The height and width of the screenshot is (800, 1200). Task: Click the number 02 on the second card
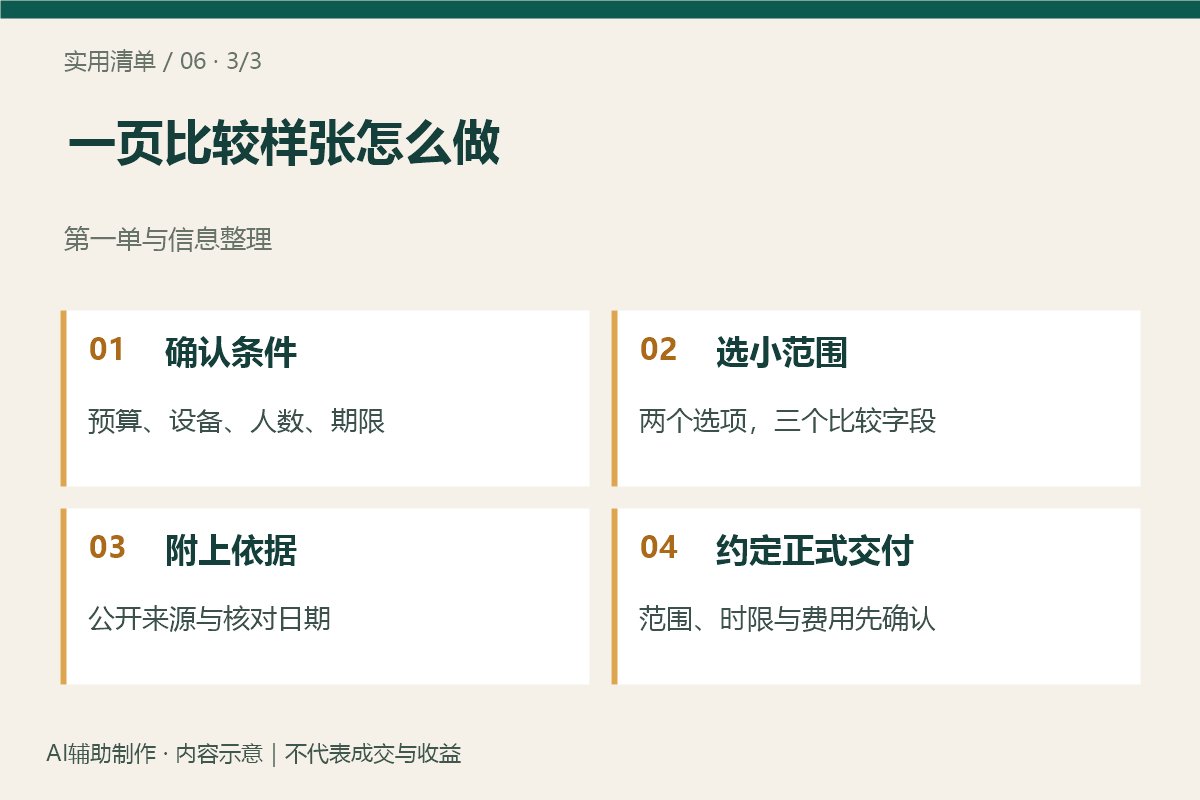click(658, 350)
